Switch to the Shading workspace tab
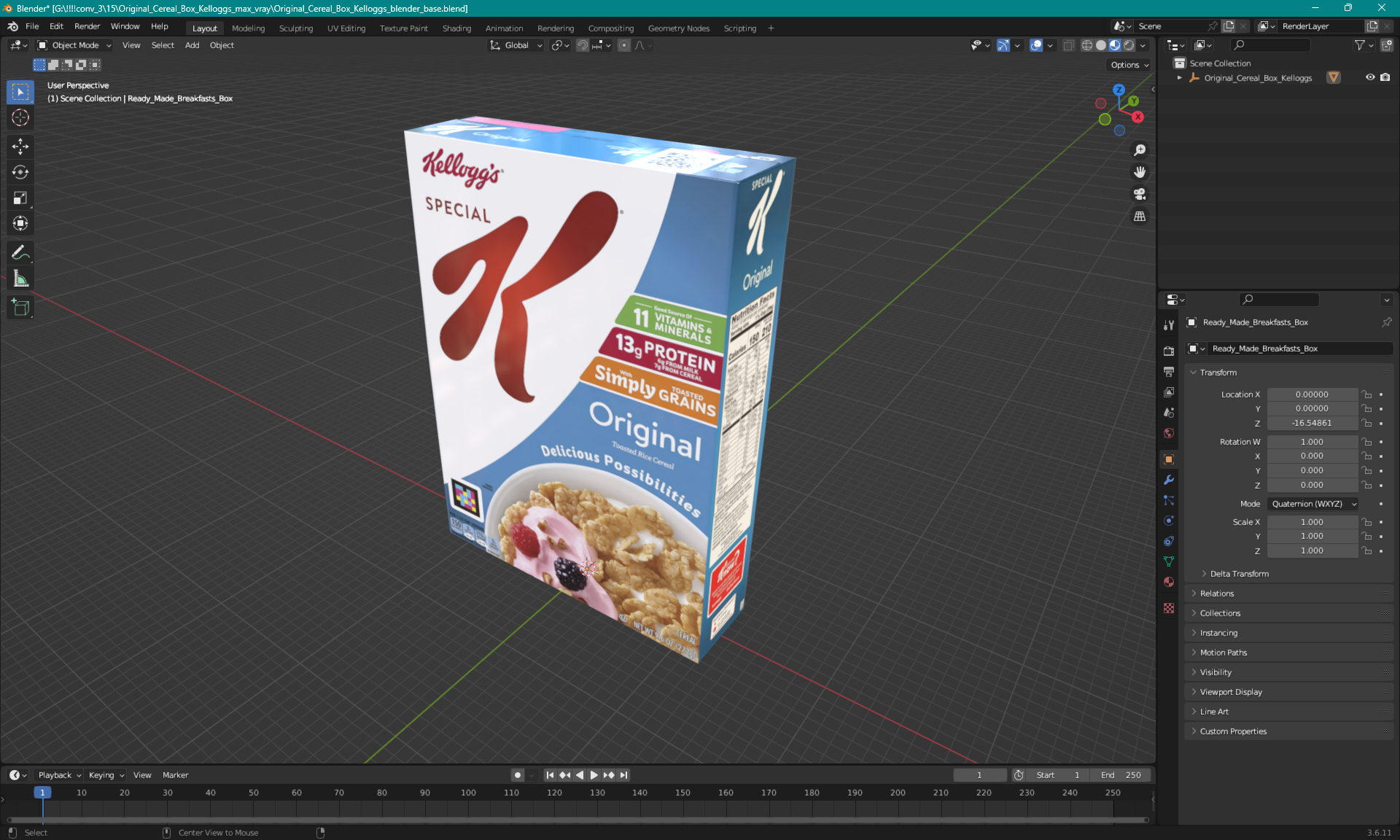 tap(456, 28)
